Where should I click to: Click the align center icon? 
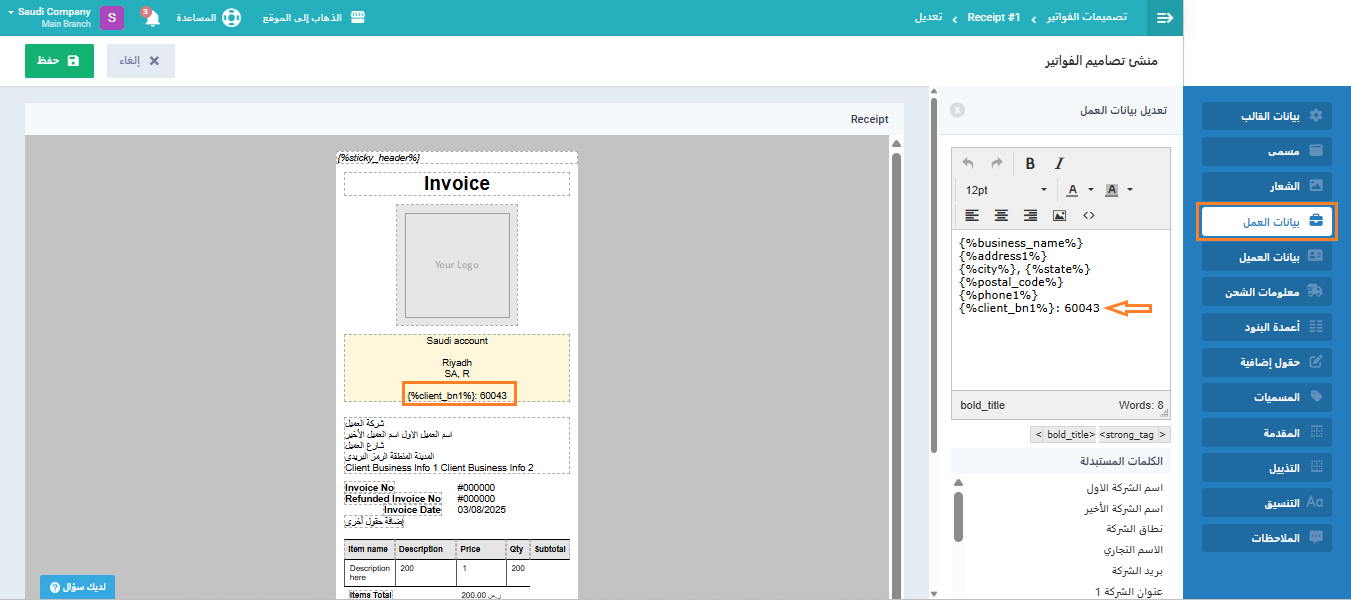coord(1001,215)
